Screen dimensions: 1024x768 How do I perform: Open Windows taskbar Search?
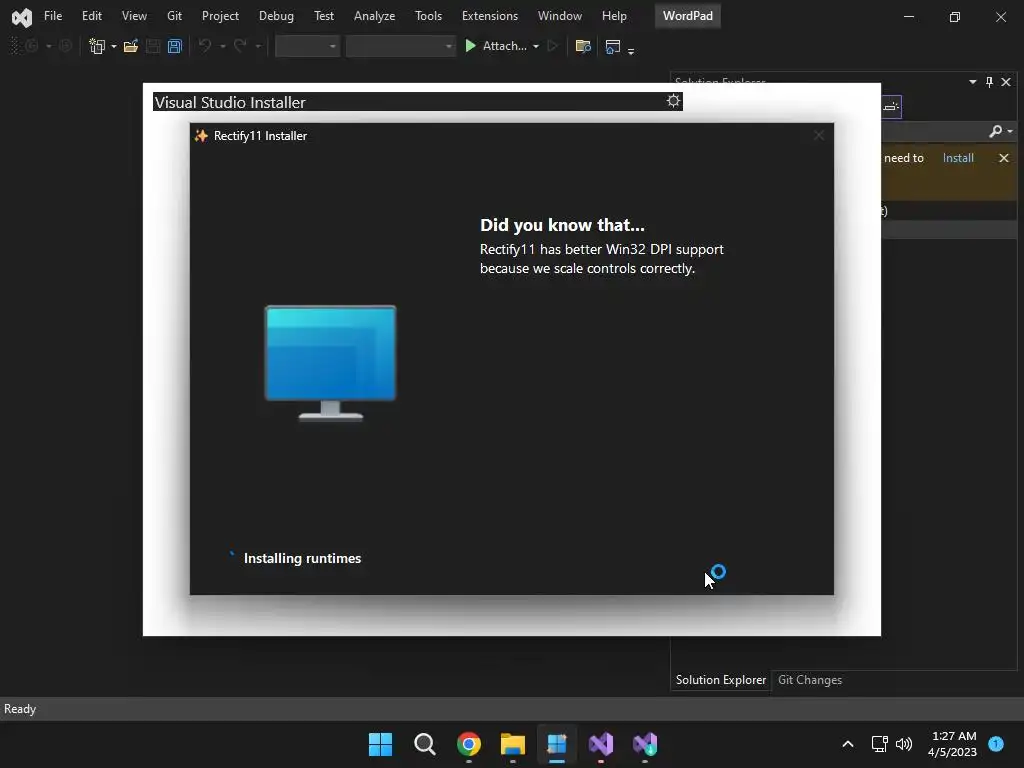[424, 744]
